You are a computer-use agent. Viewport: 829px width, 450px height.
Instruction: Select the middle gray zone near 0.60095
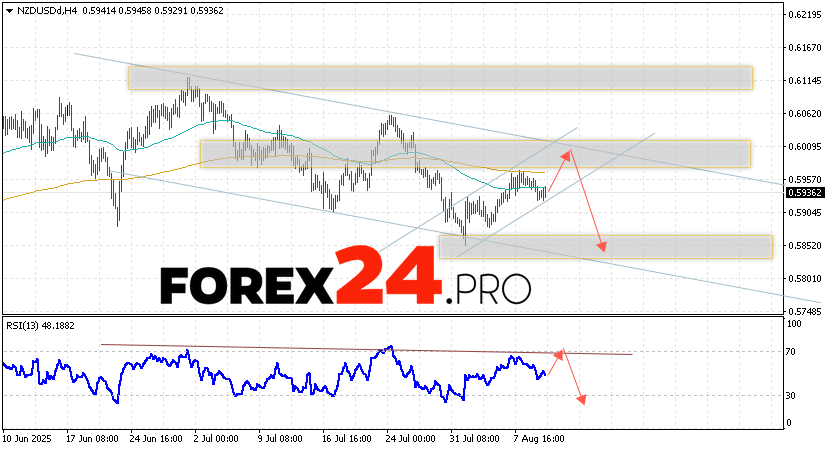[x=474, y=153]
